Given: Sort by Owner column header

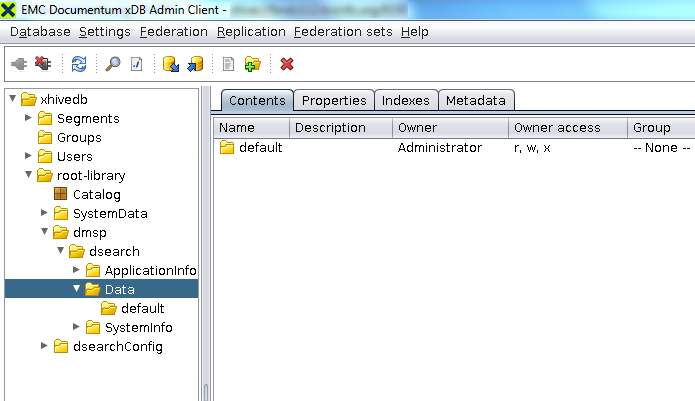Looking at the screenshot, I should tap(450, 128).
